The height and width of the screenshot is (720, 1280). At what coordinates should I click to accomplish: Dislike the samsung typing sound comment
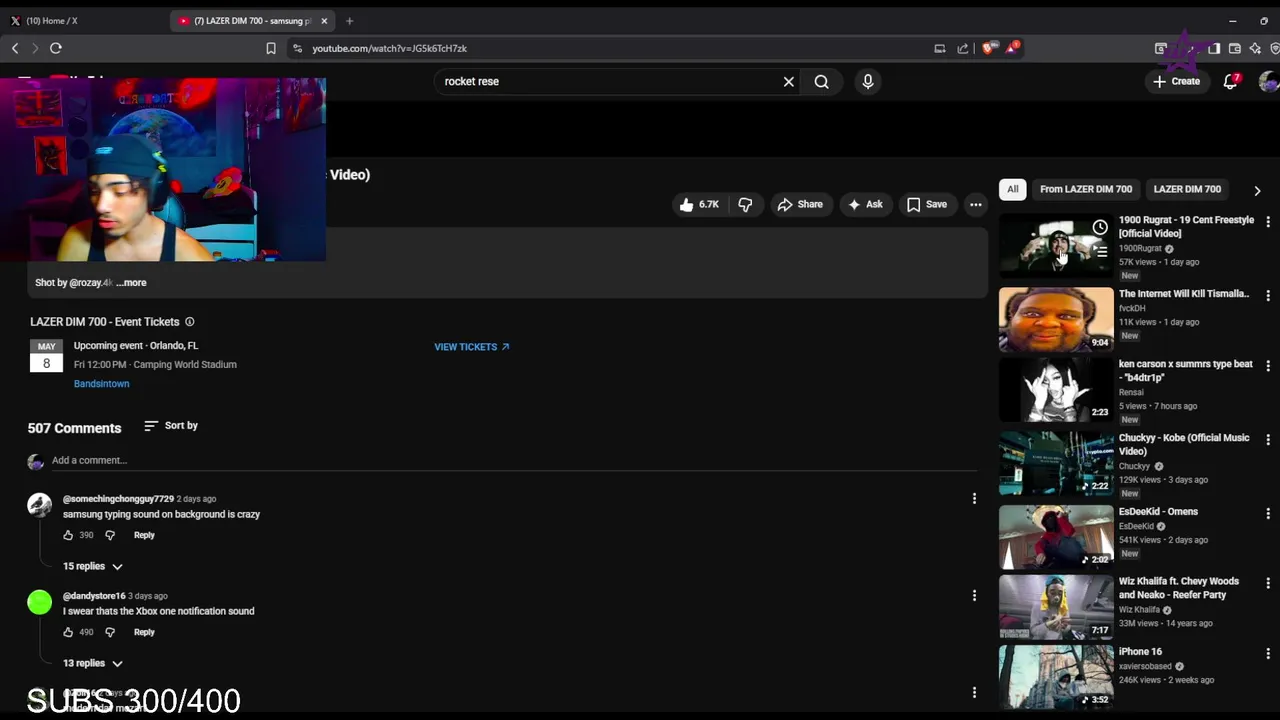pyautogui.click(x=110, y=535)
